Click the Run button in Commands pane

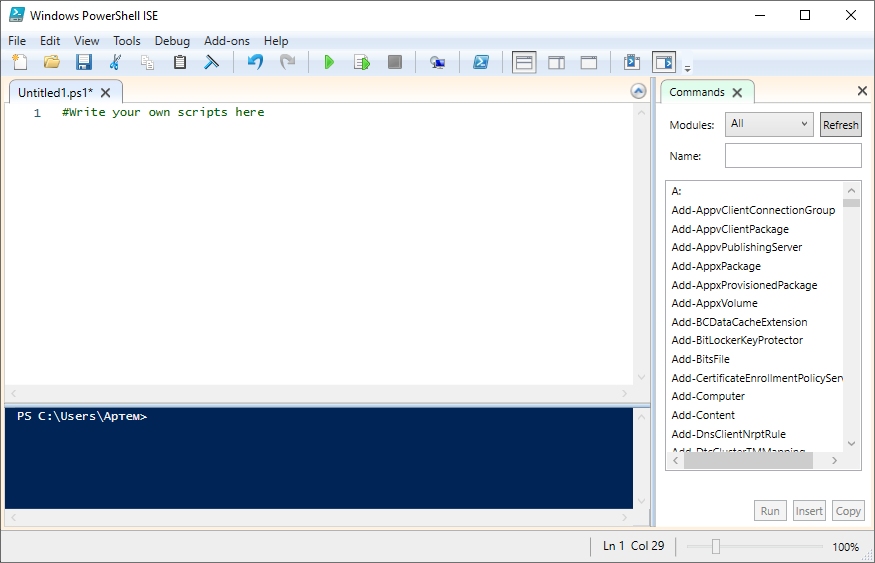pos(770,511)
